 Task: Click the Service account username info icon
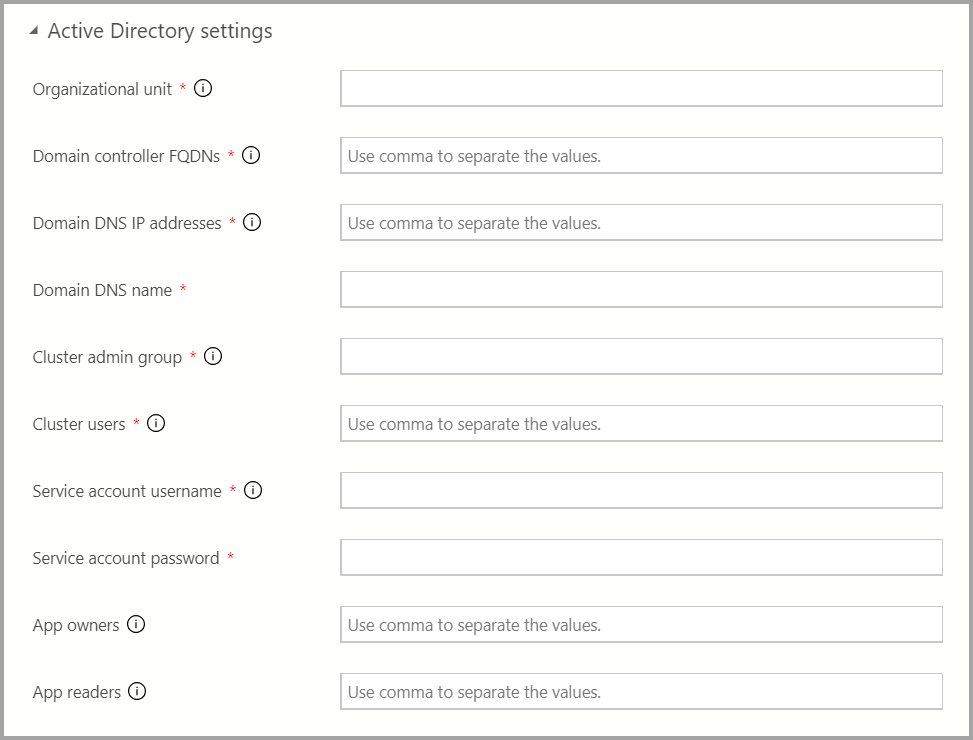pos(253,490)
